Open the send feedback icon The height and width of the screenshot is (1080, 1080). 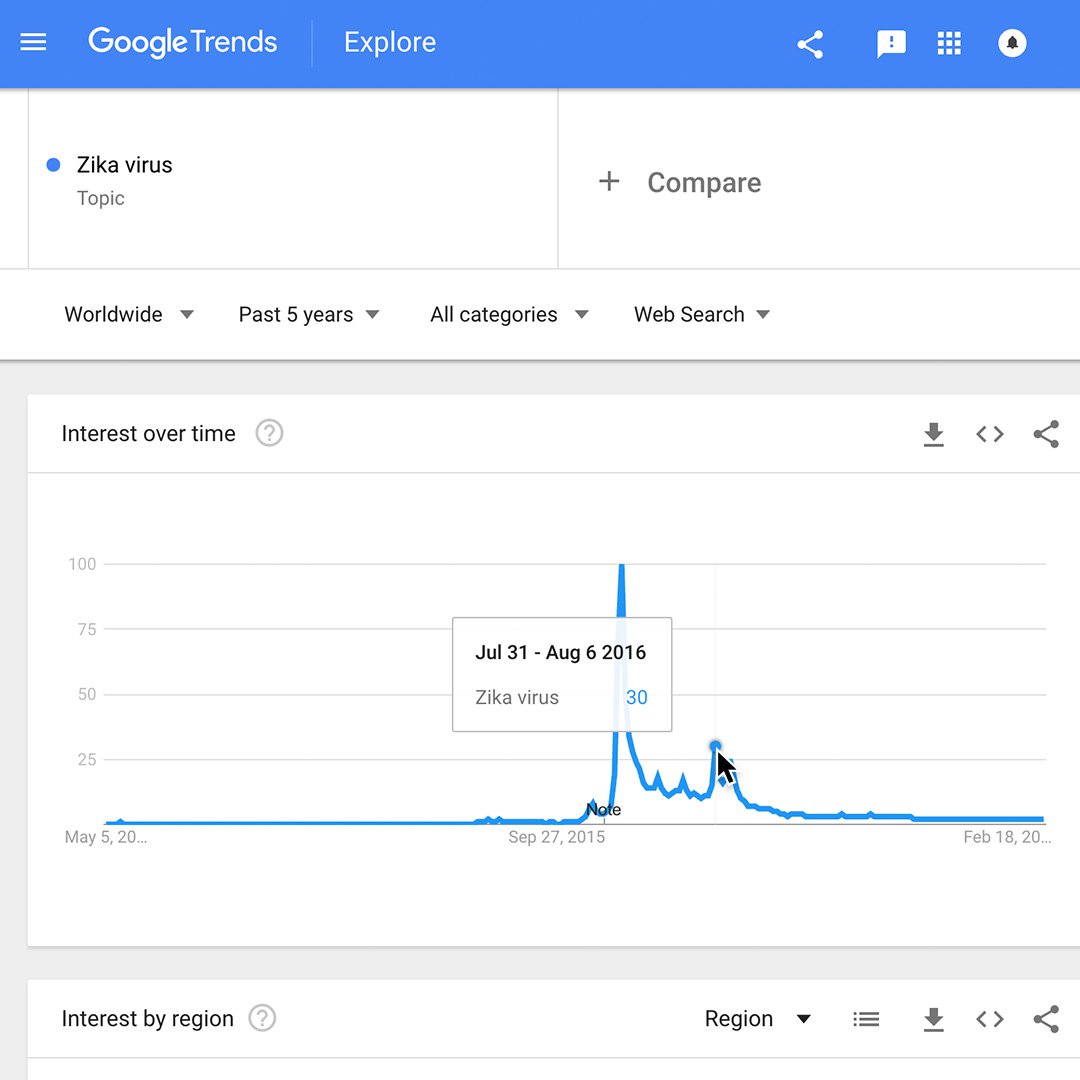coord(890,43)
